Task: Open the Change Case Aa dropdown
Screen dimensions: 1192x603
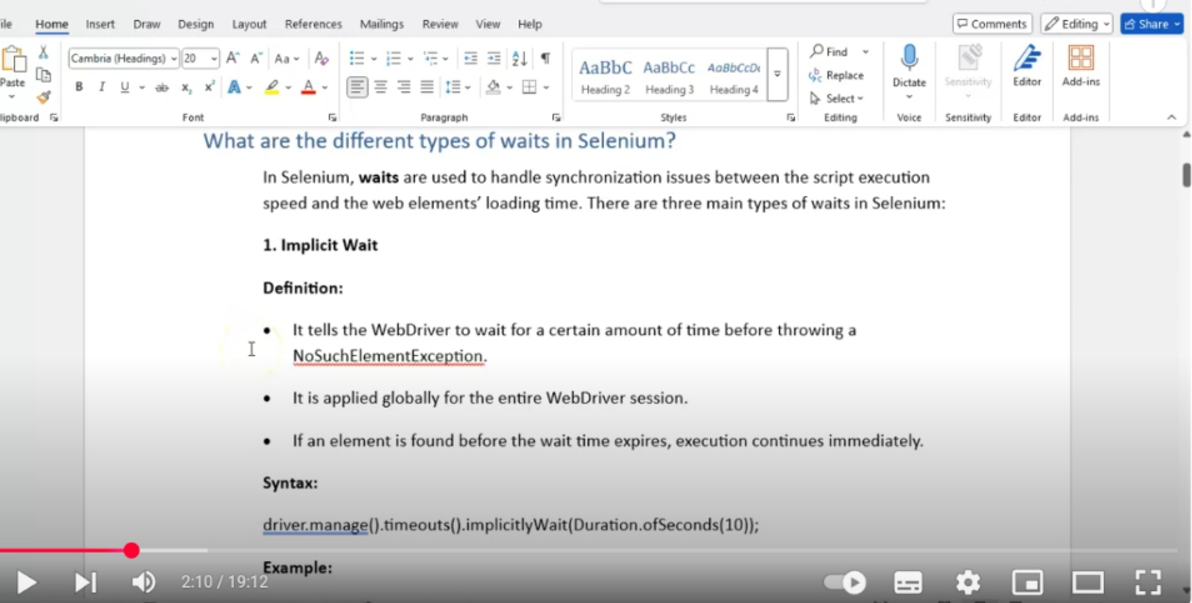Action: pyautogui.click(x=286, y=59)
